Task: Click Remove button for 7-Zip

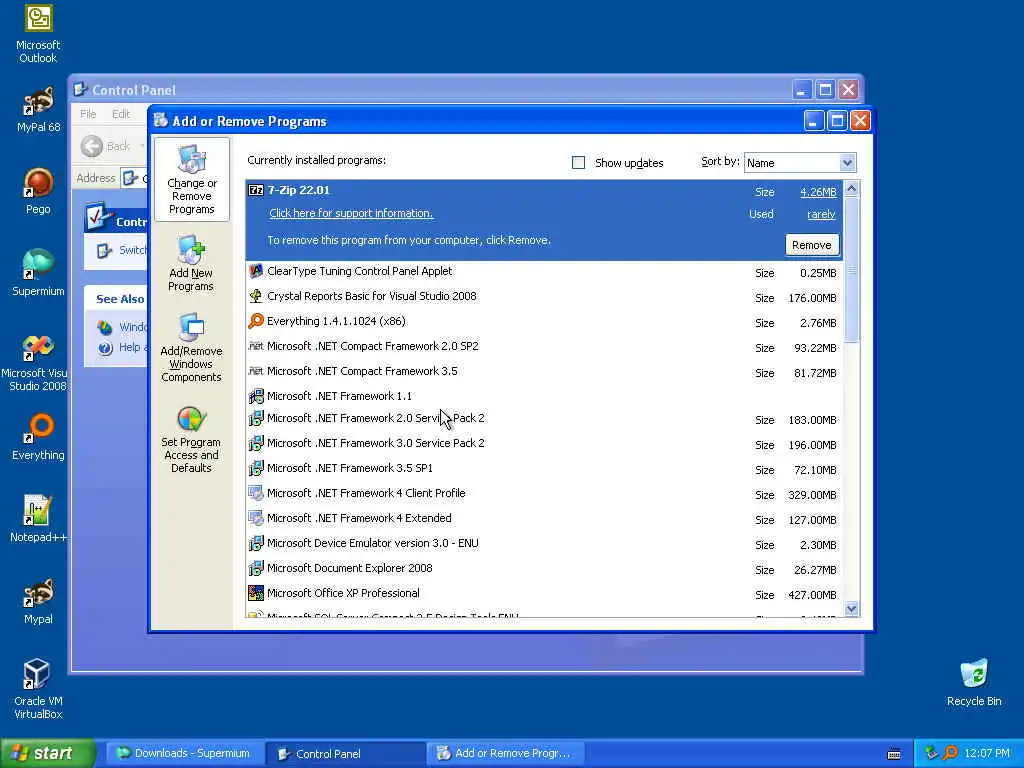Action: [x=812, y=245]
